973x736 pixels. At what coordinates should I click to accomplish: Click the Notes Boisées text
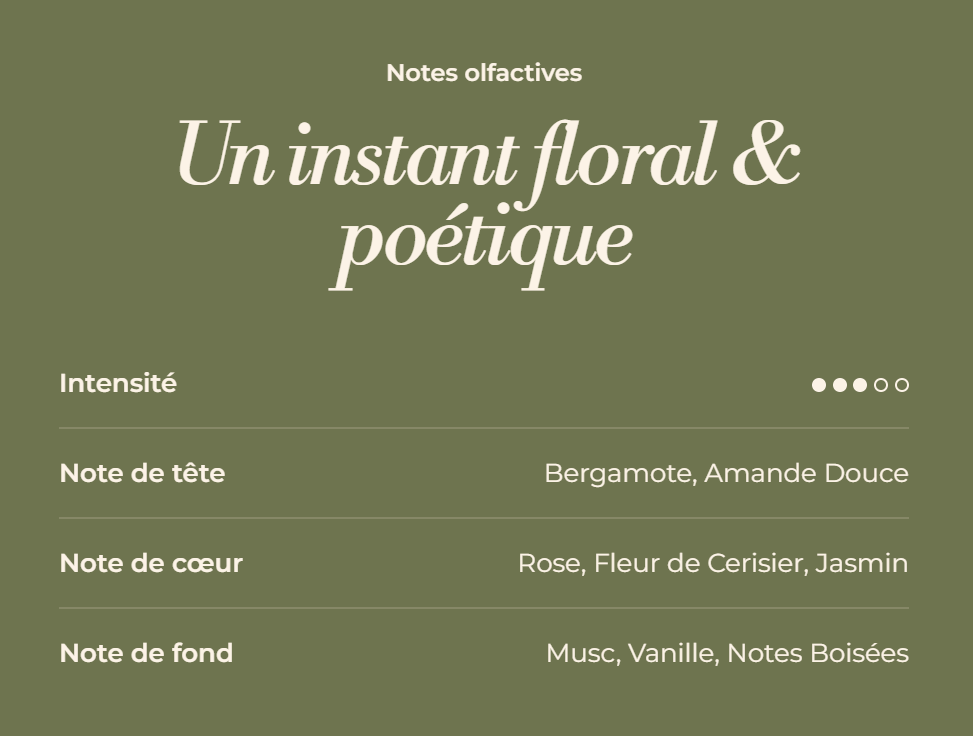(817, 653)
